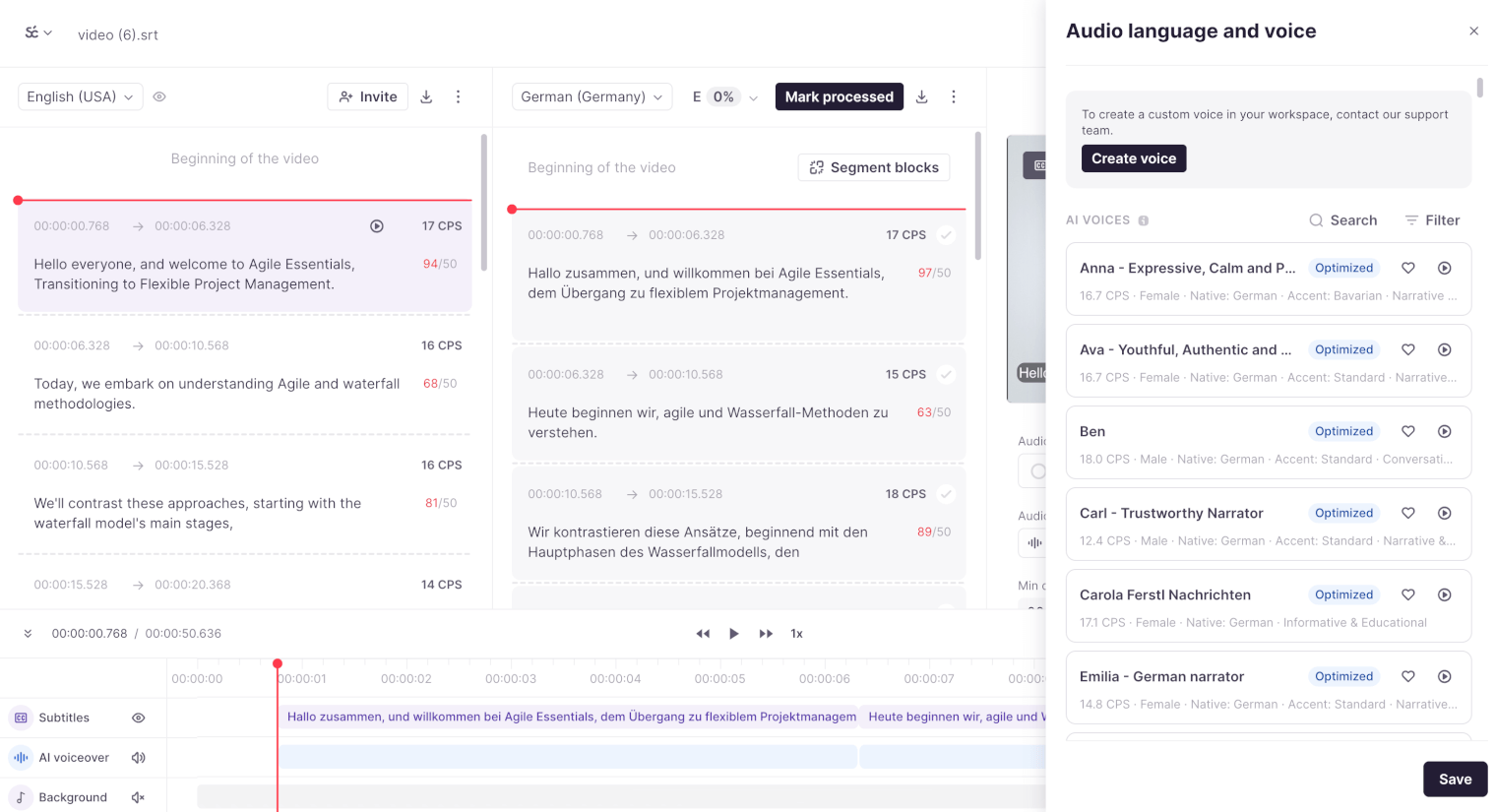Play the first English subtitle segment
The width and height of the screenshot is (1496, 812).
point(377,225)
